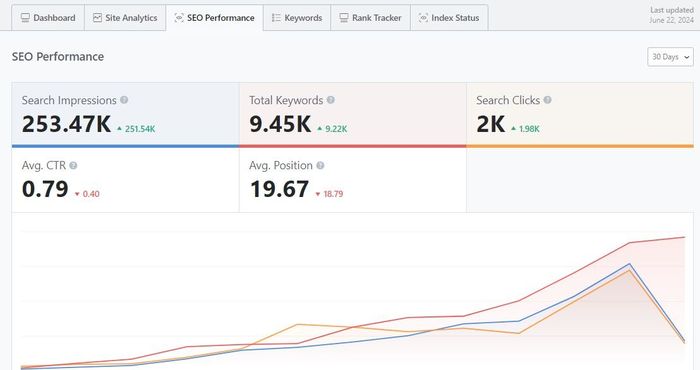
Task: Click the SEO Performance eye icon
Action: 179,18
